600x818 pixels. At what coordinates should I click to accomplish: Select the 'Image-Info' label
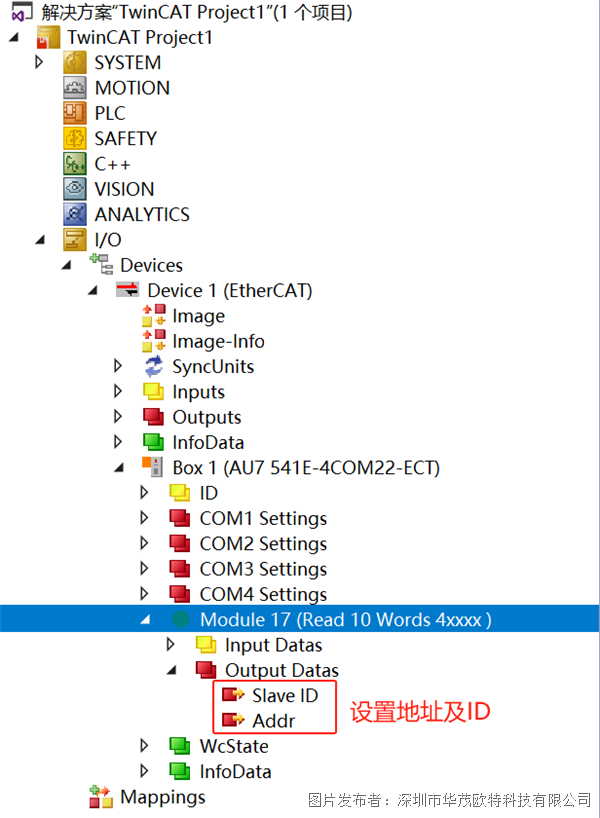coord(218,341)
